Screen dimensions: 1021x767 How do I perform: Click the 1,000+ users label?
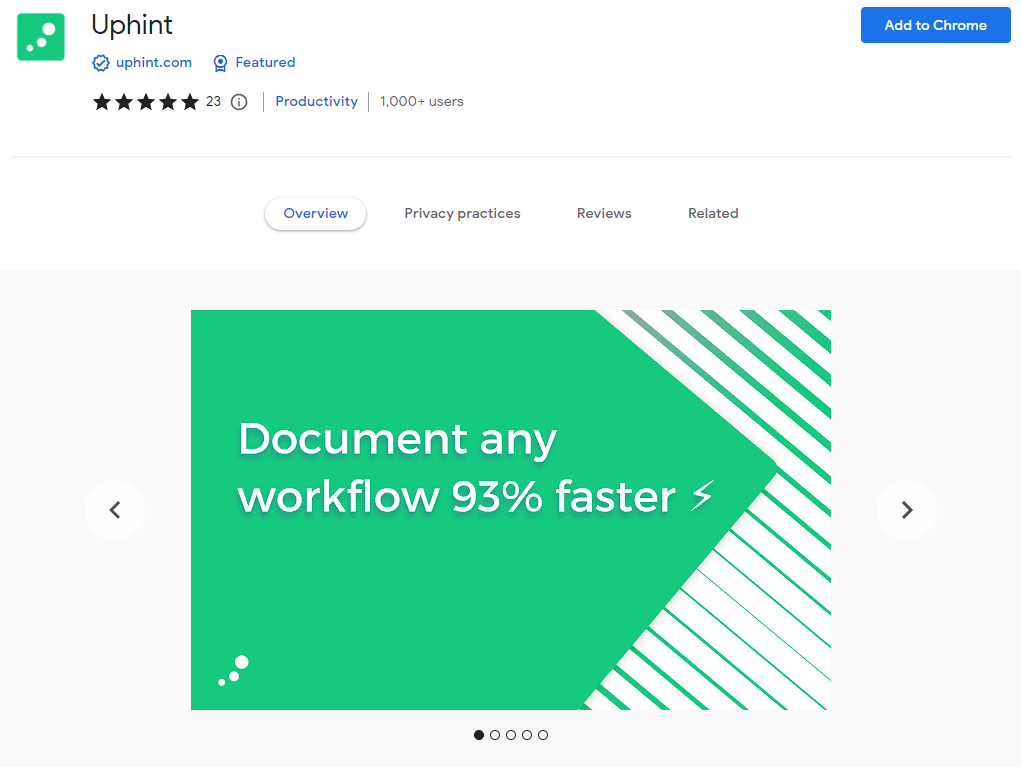pyautogui.click(x=421, y=101)
